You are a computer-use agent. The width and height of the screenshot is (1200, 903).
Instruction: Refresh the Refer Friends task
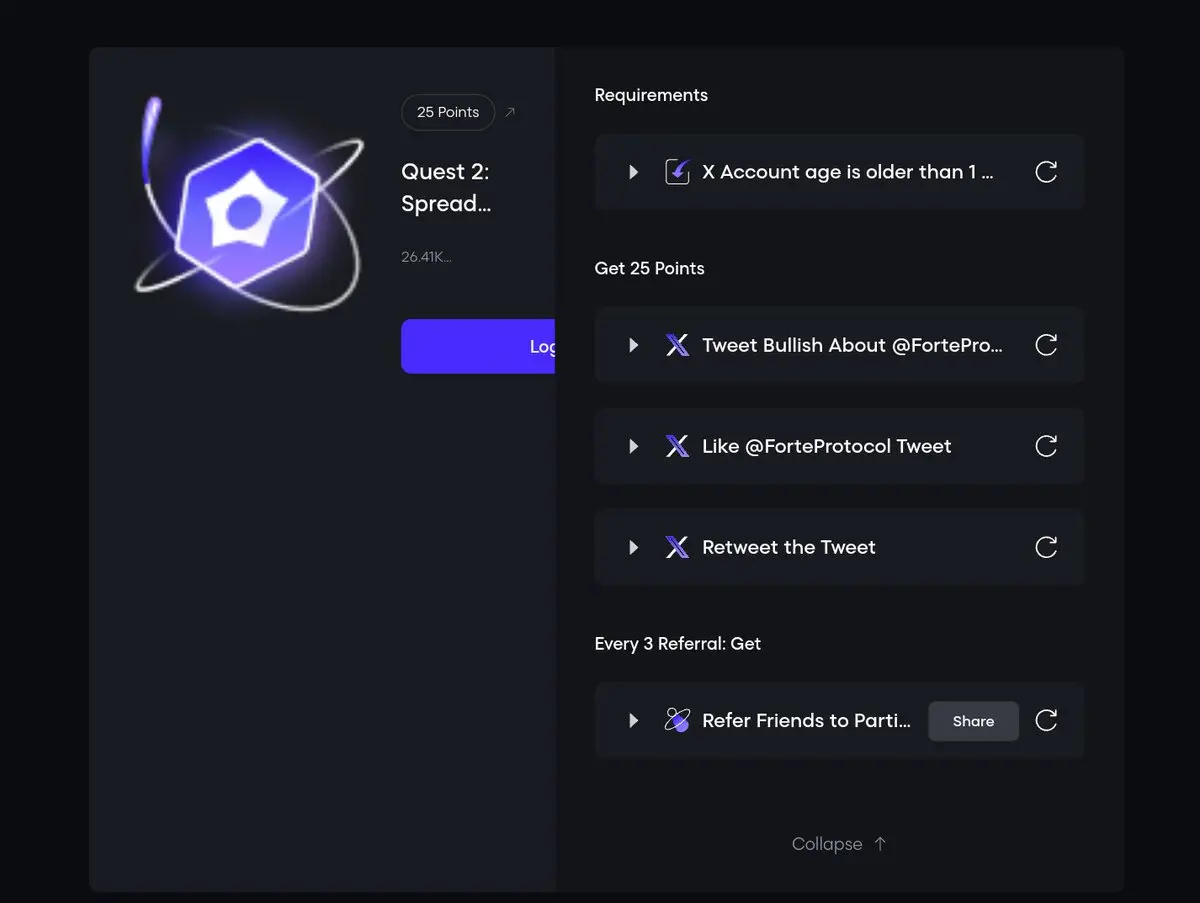pos(1046,720)
